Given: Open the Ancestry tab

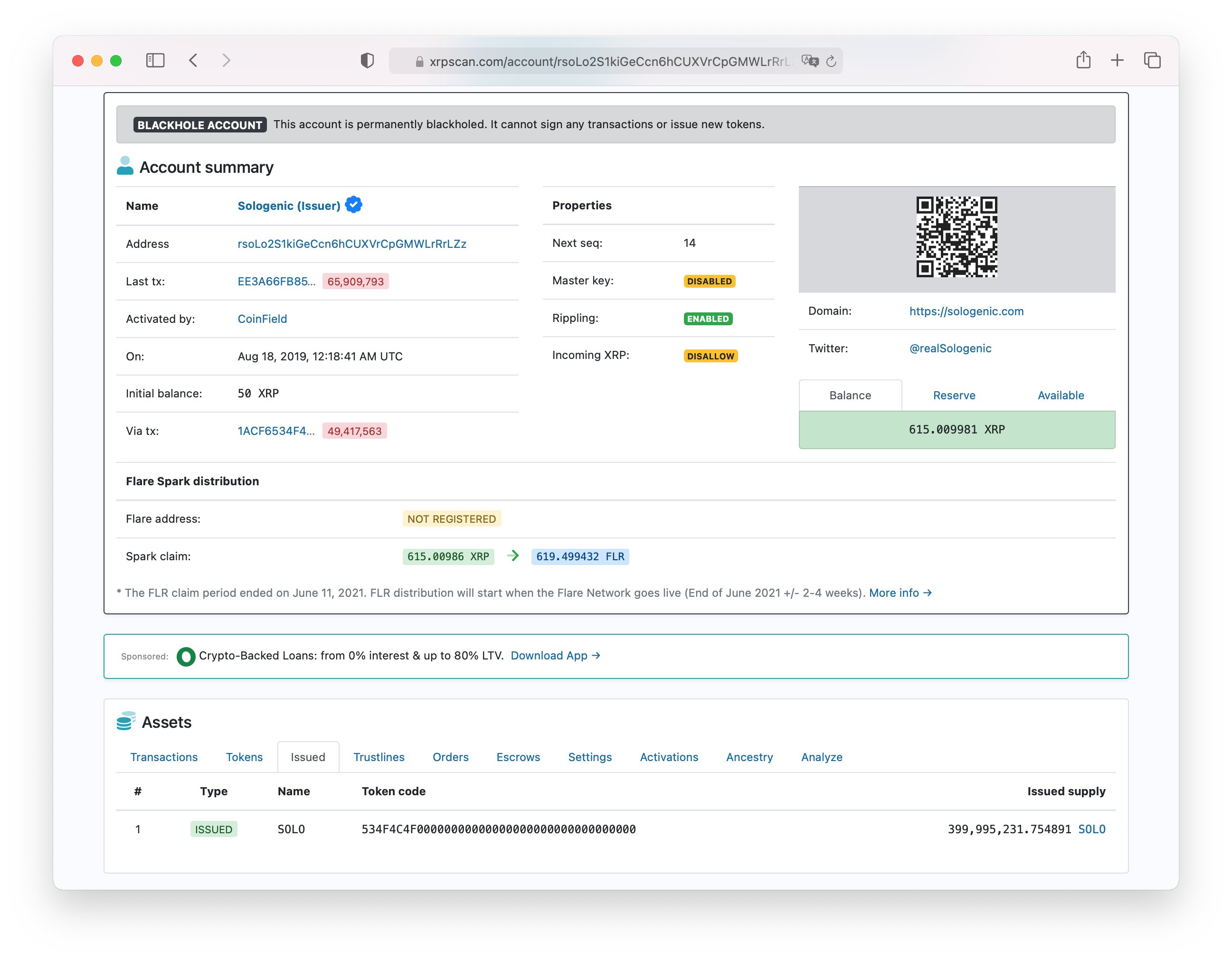Looking at the screenshot, I should pos(749,757).
